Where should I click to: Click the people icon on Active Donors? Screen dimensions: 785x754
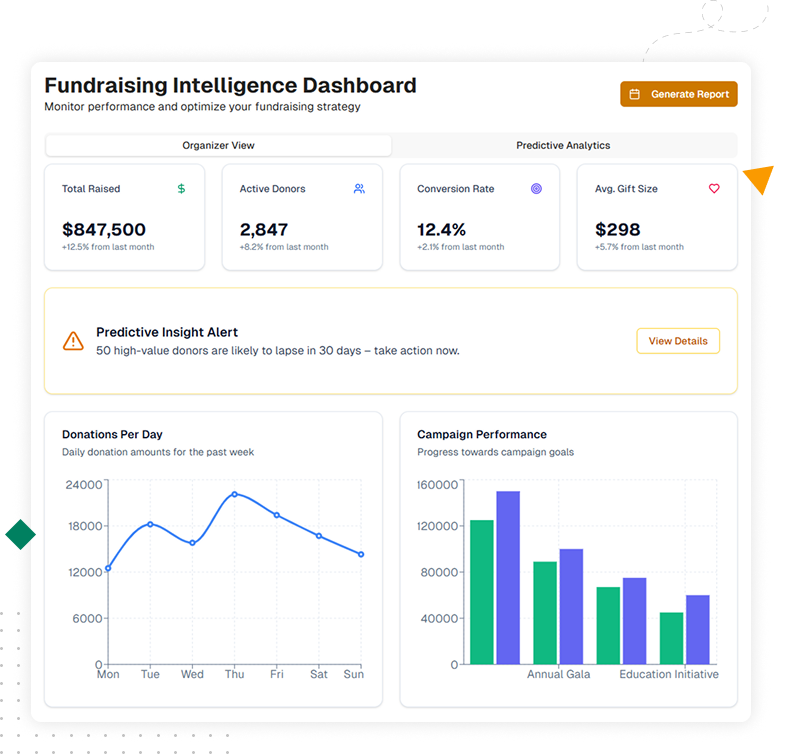(x=359, y=188)
